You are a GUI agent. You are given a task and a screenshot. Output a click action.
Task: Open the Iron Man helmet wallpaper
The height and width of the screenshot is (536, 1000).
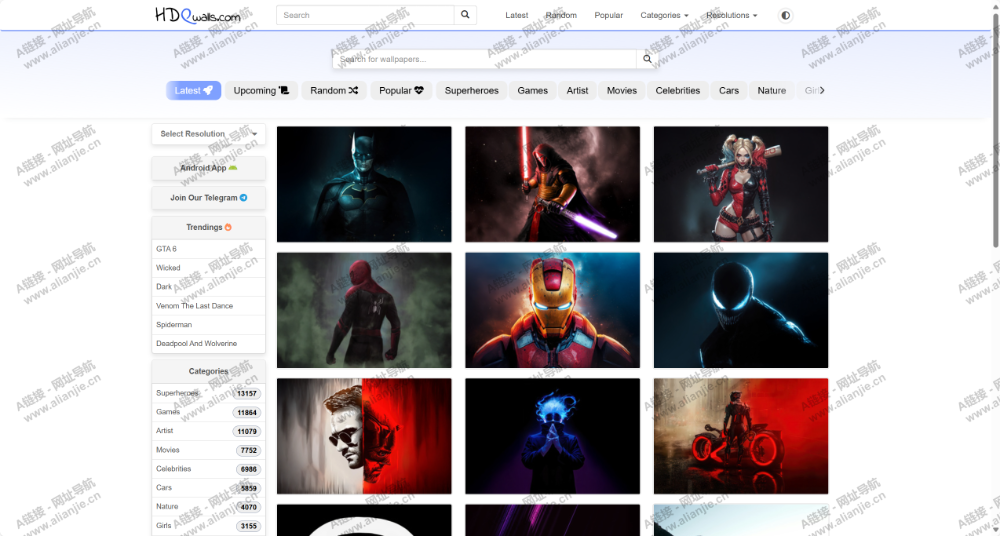[x=552, y=310]
